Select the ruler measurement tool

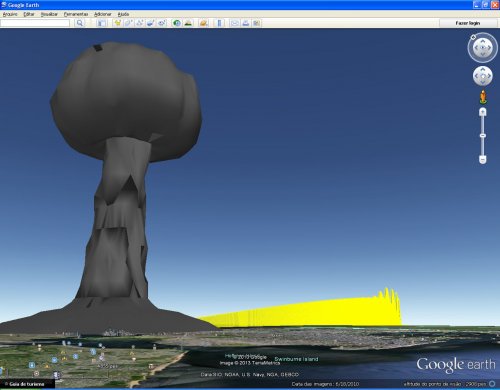219,23
